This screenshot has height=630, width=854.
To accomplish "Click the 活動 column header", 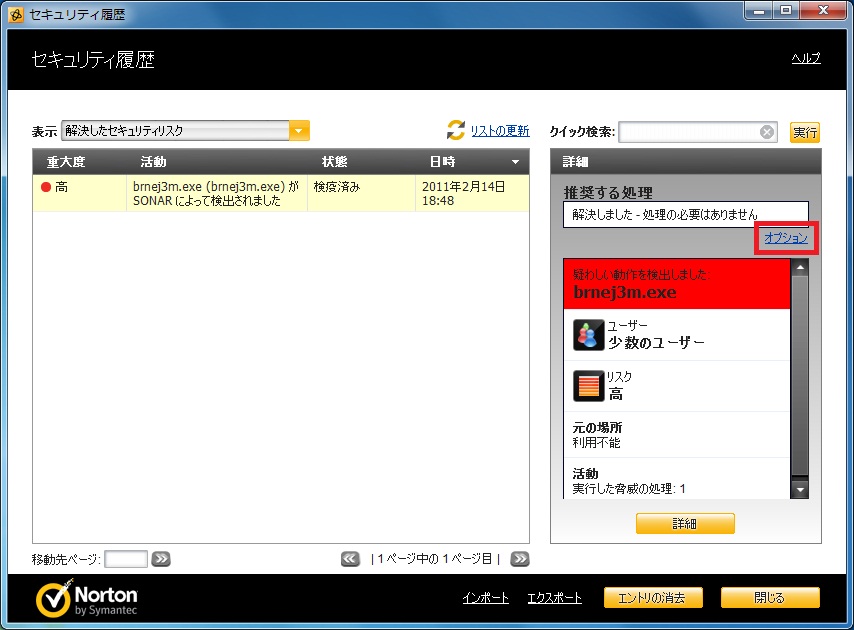I will click(153, 162).
